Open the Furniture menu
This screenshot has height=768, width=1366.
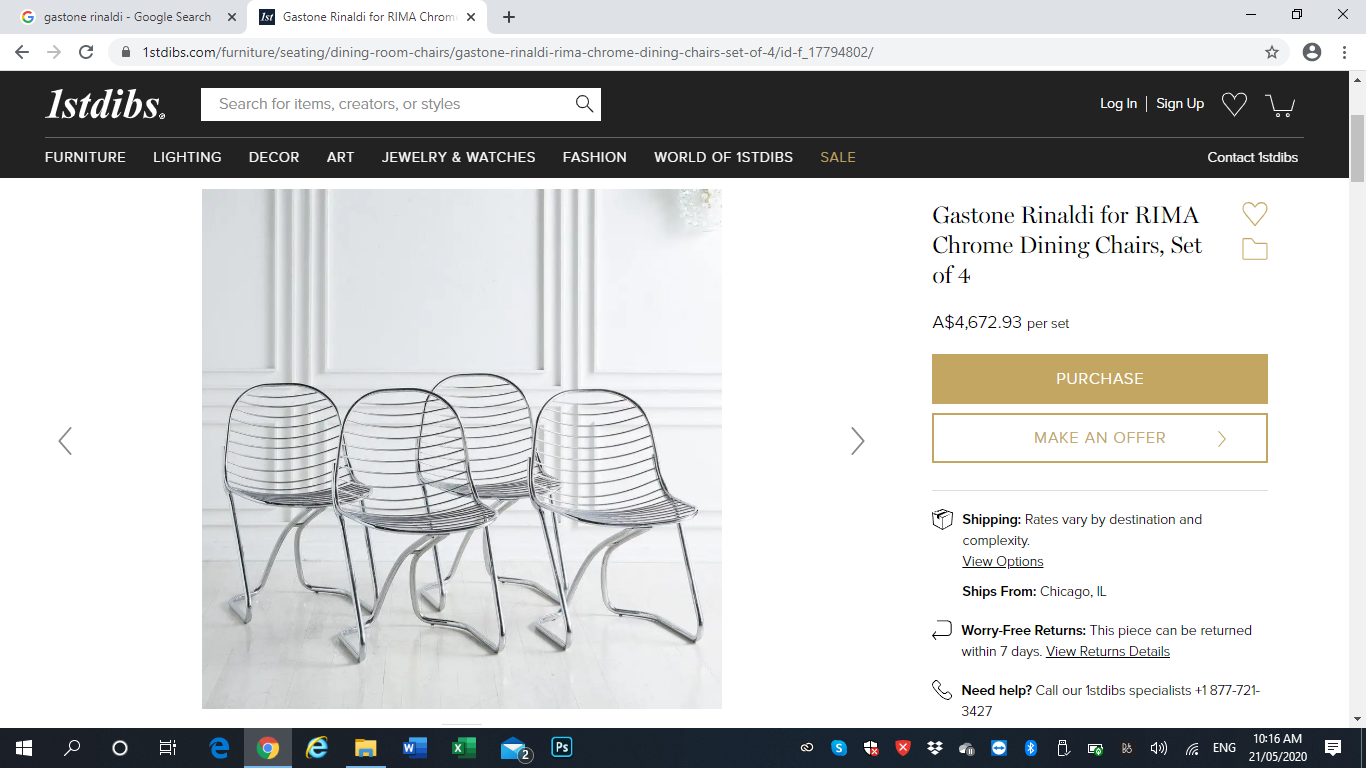[x=85, y=157]
